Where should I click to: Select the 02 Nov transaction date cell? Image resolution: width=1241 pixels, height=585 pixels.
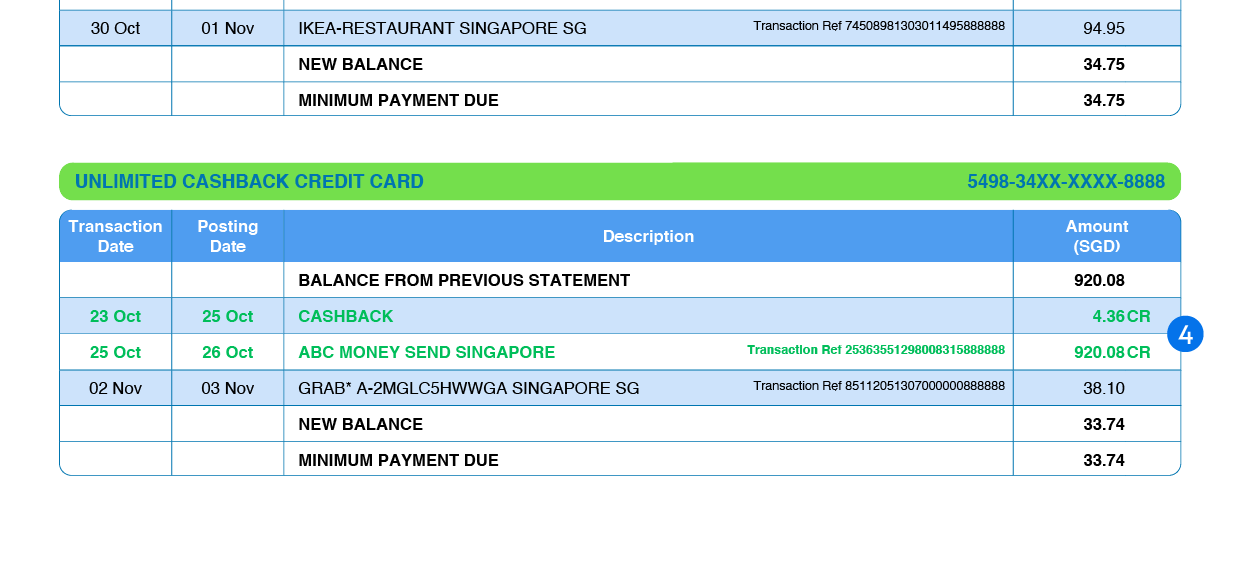pos(115,388)
